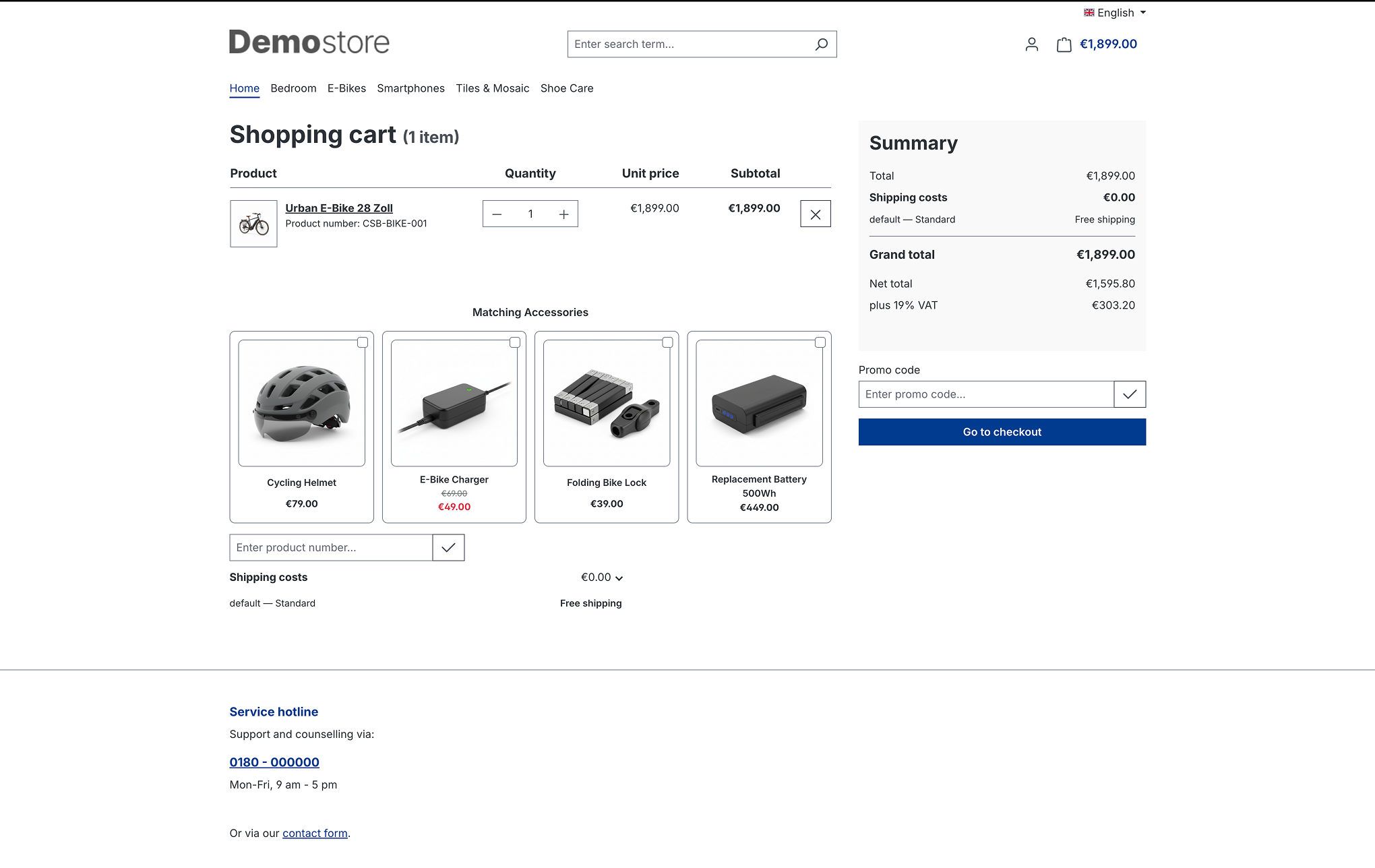
Task: Tick the Folding Bike Lock checkbox
Action: click(667, 342)
